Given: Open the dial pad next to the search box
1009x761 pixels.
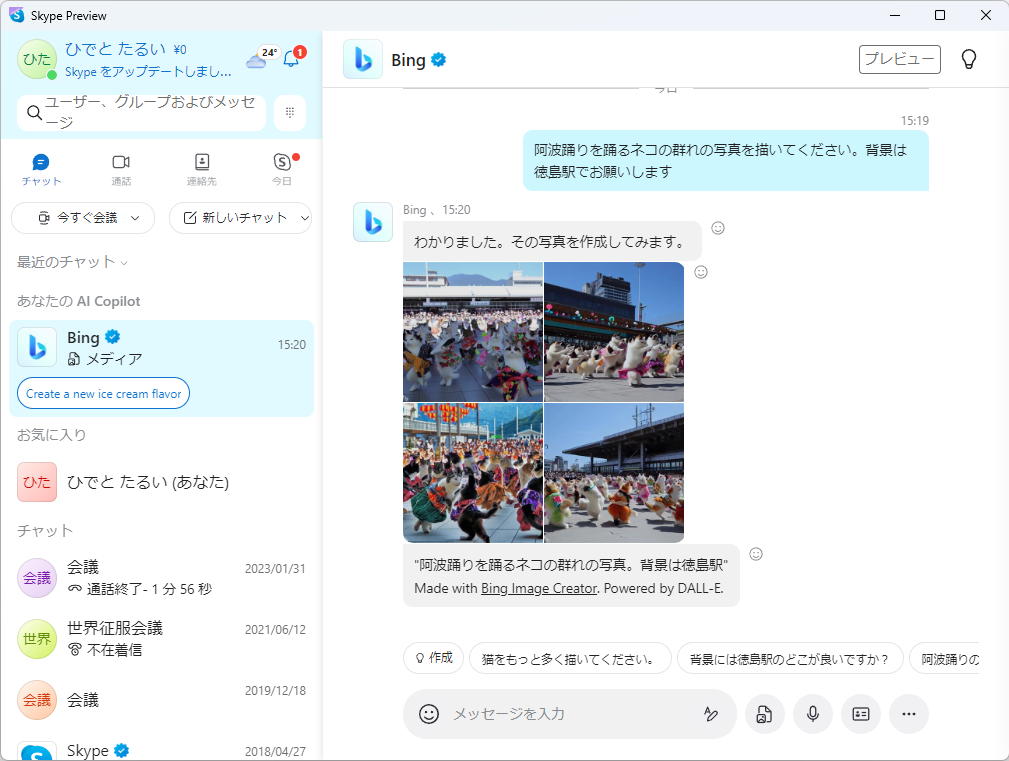Looking at the screenshot, I should [x=289, y=112].
